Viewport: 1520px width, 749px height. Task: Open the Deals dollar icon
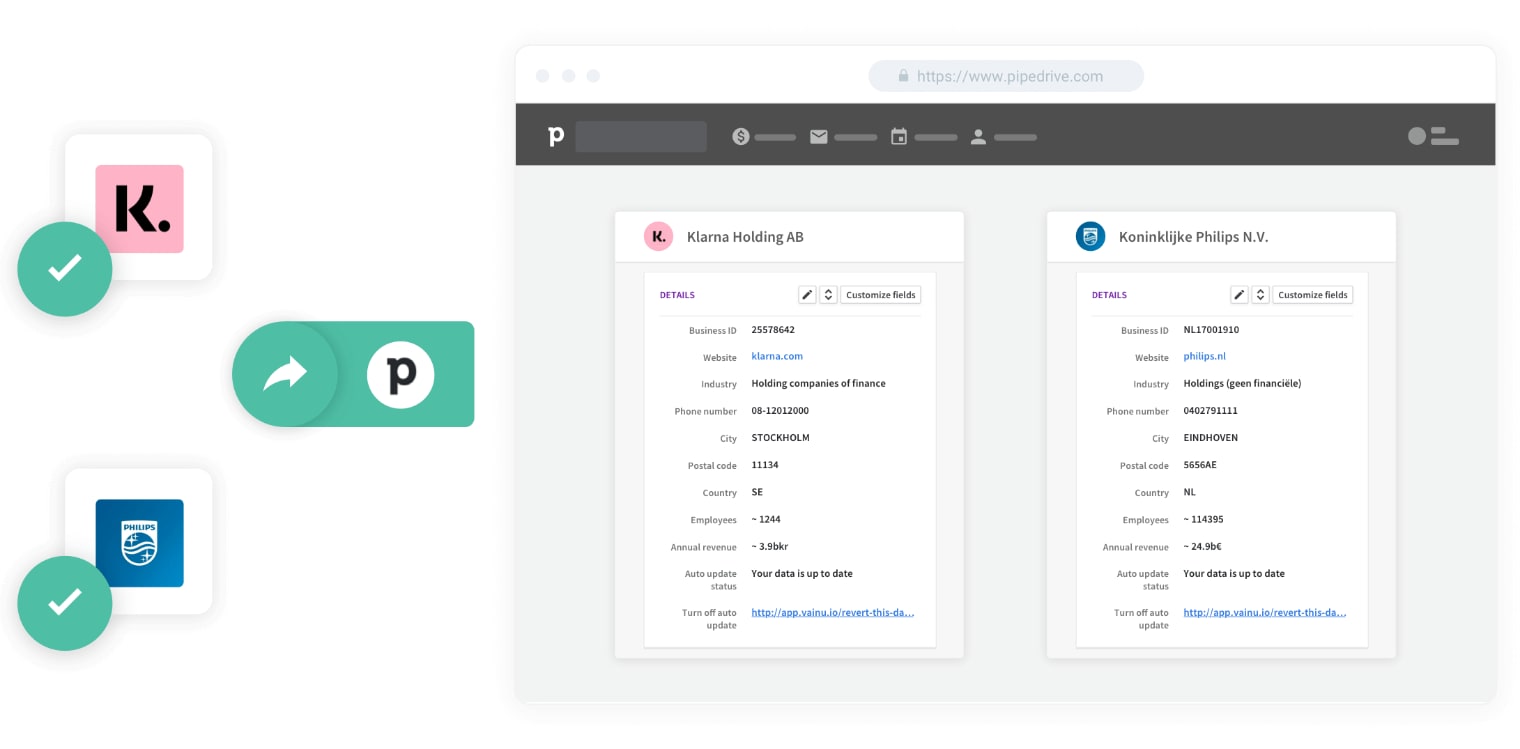(x=740, y=137)
